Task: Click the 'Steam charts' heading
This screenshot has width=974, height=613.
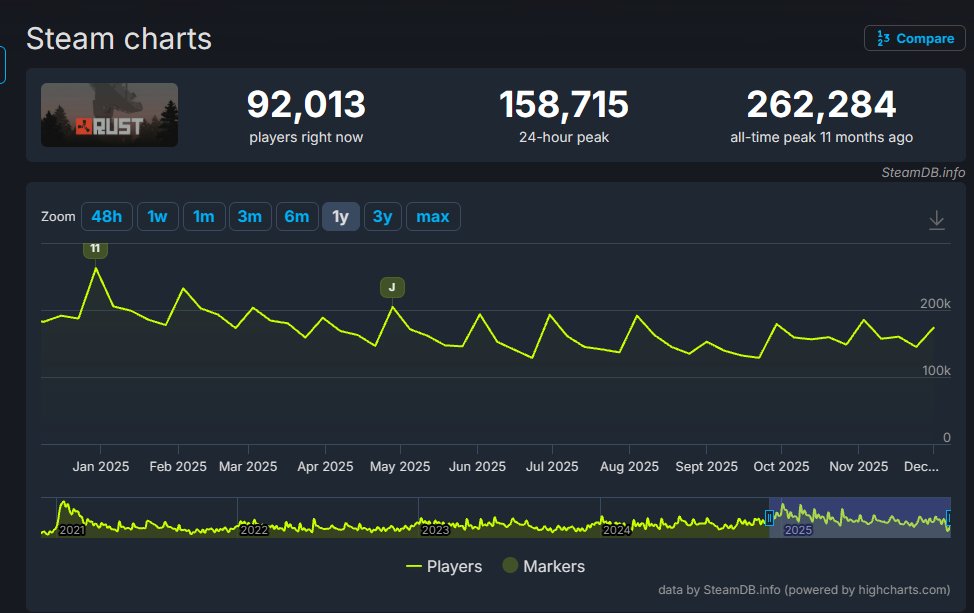Action: point(119,39)
